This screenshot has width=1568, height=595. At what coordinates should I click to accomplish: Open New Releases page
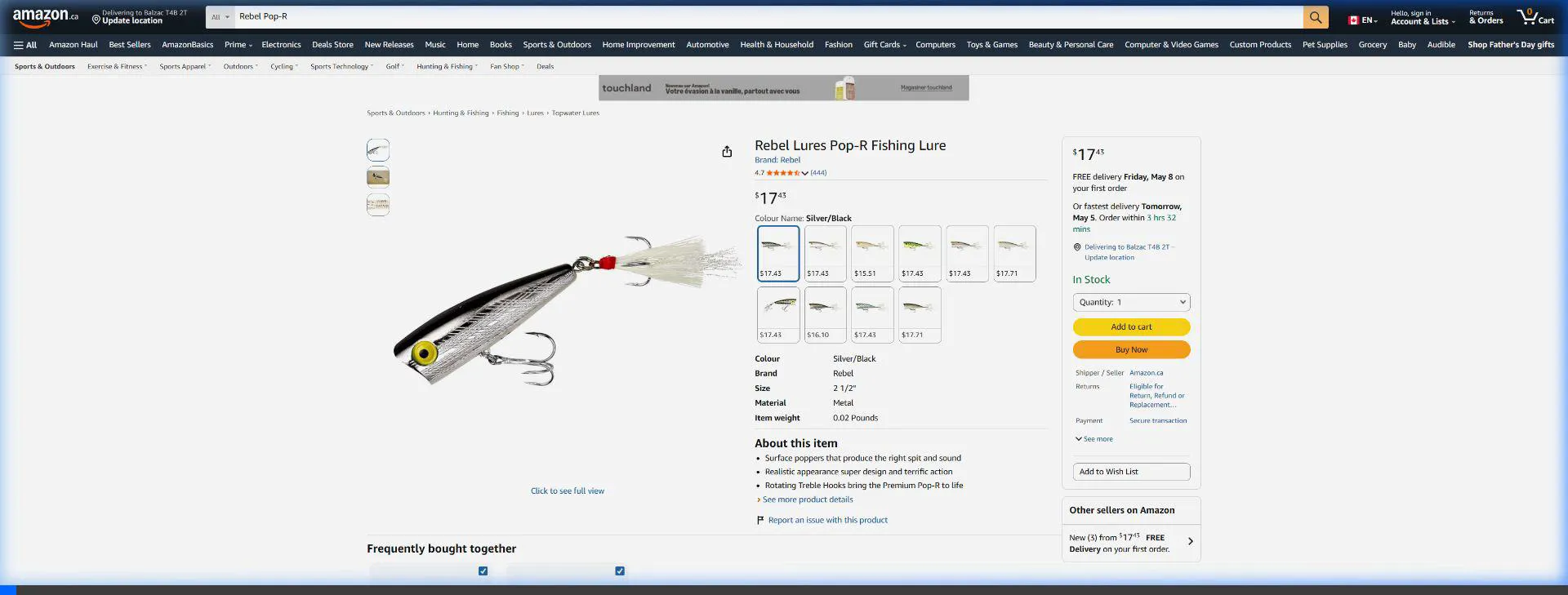click(x=389, y=45)
